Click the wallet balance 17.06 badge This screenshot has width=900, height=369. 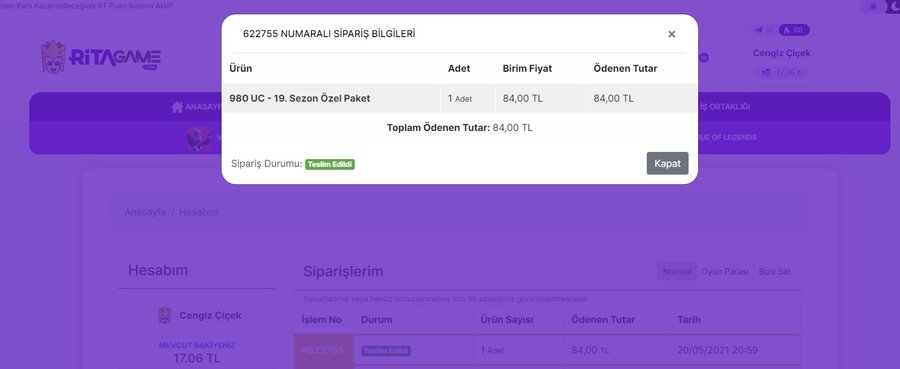[781, 73]
